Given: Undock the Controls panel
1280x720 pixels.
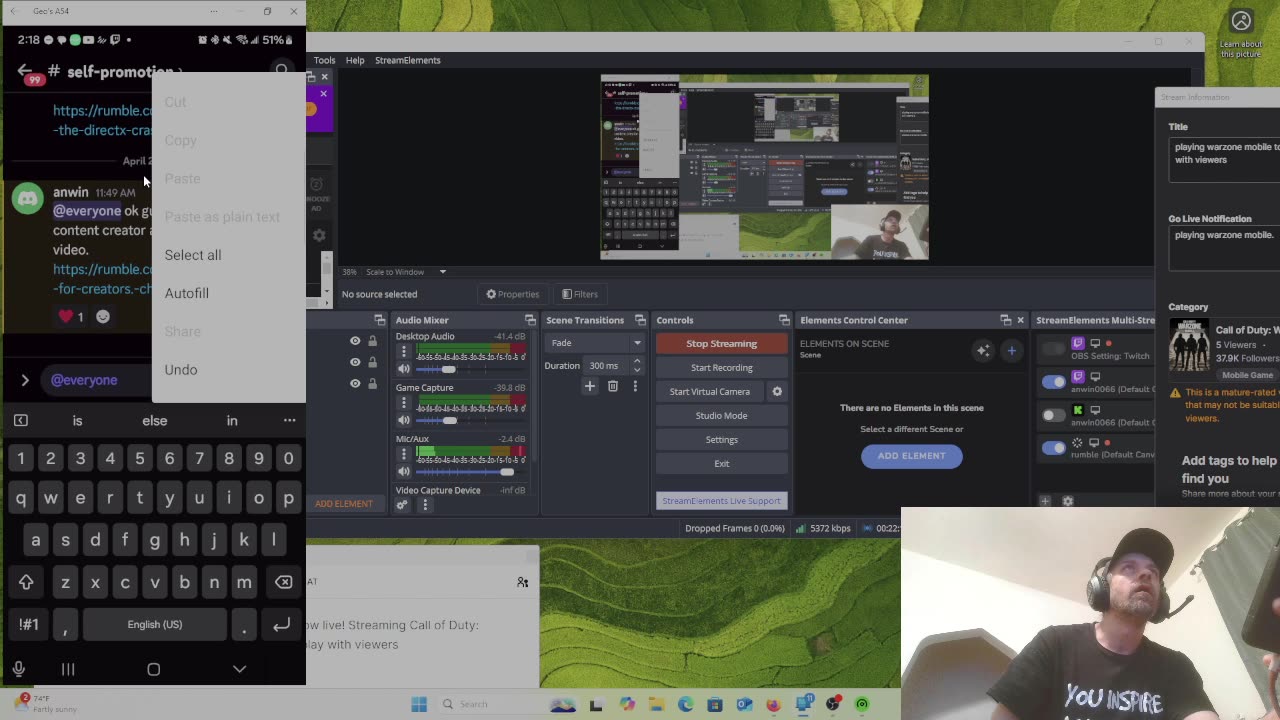Looking at the screenshot, I should pos(784,320).
